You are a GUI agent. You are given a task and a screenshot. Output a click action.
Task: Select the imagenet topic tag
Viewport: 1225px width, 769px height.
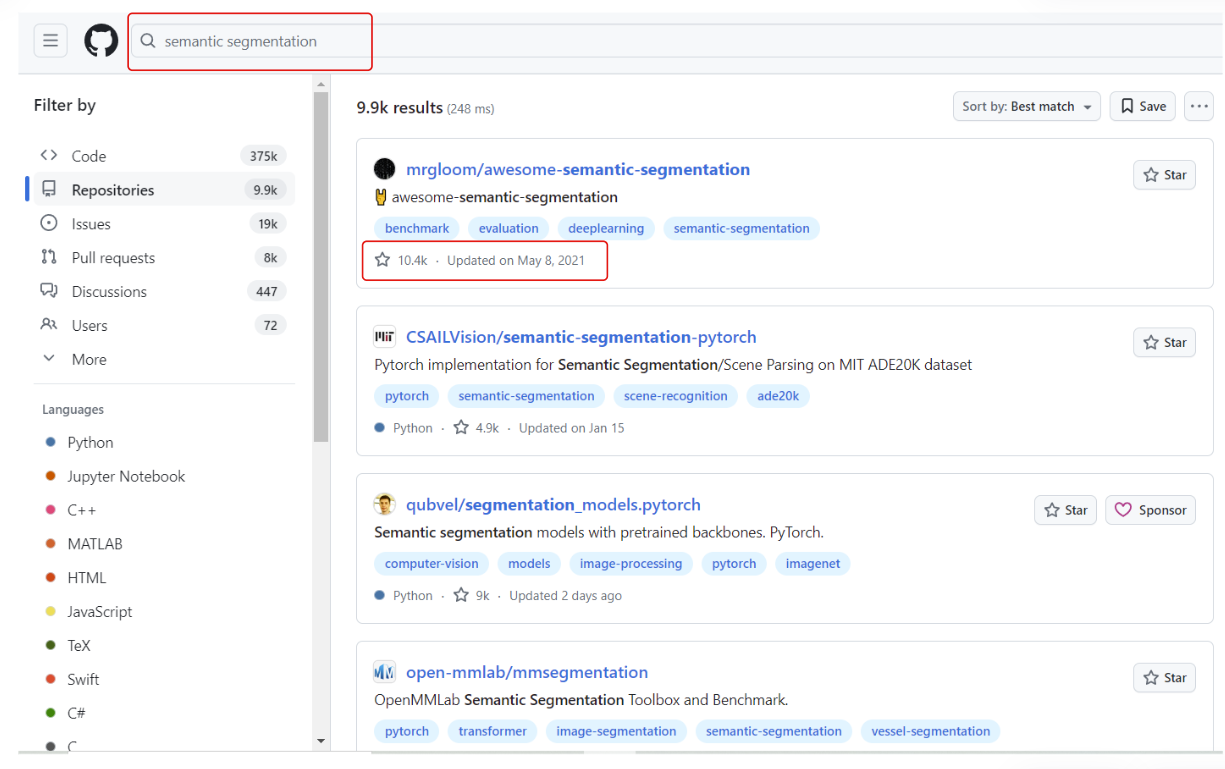[x=813, y=564]
